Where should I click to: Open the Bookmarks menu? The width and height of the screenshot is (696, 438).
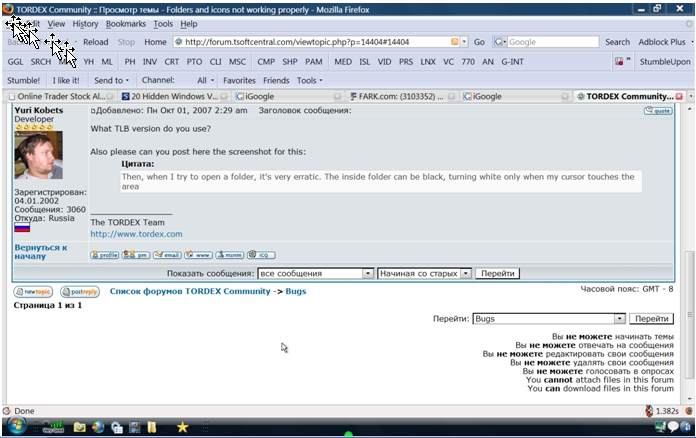point(125,23)
